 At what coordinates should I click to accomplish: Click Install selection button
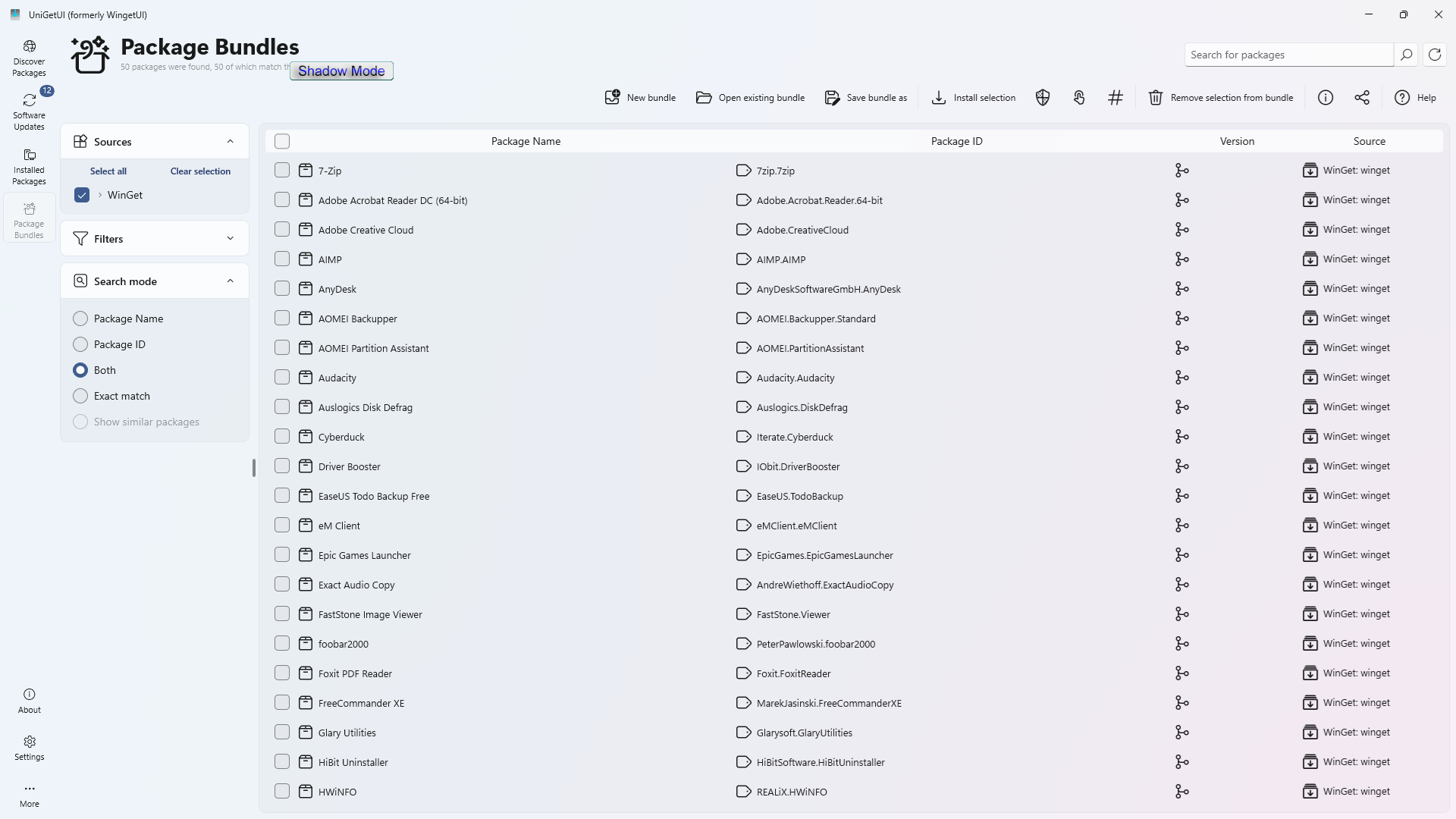pos(974,98)
